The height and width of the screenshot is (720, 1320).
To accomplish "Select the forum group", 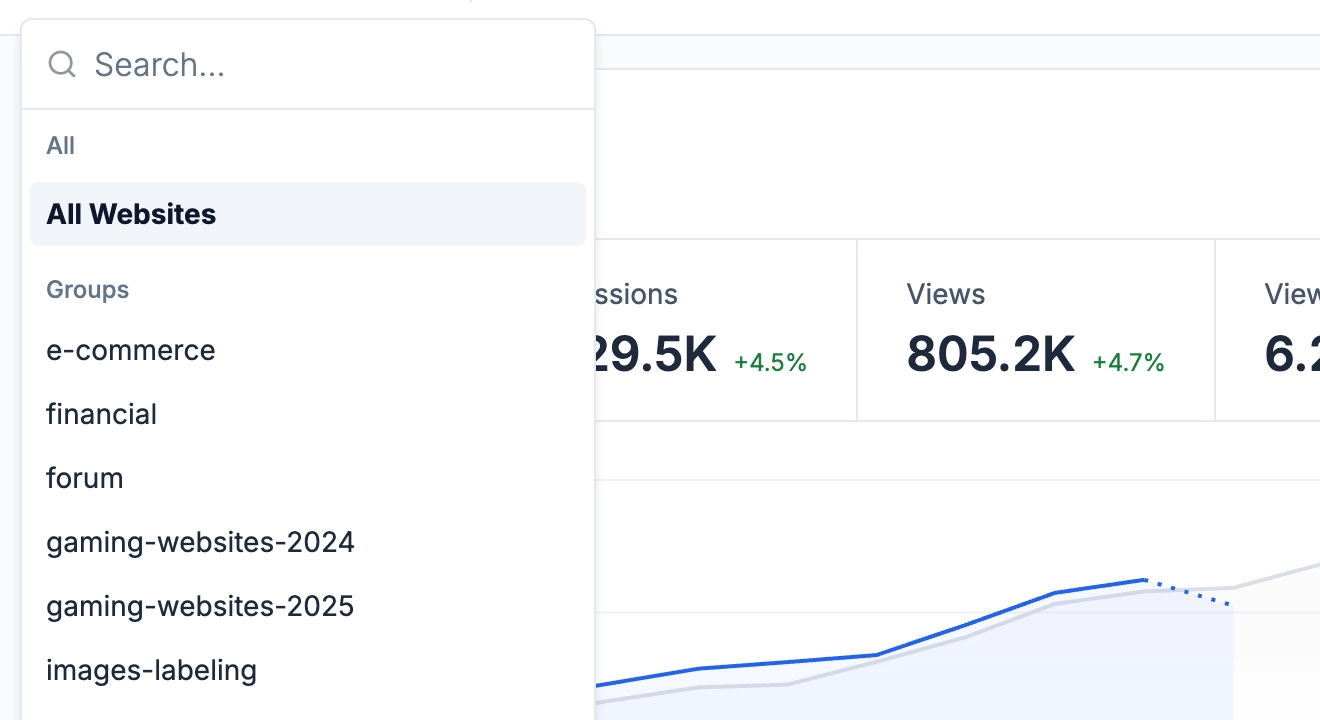I will 85,479.
